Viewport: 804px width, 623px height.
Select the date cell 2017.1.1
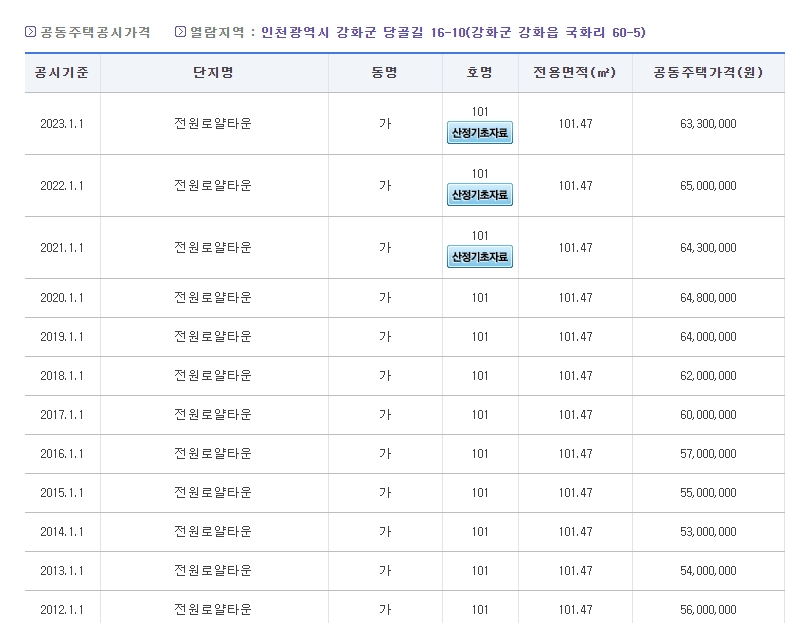(62, 415)
